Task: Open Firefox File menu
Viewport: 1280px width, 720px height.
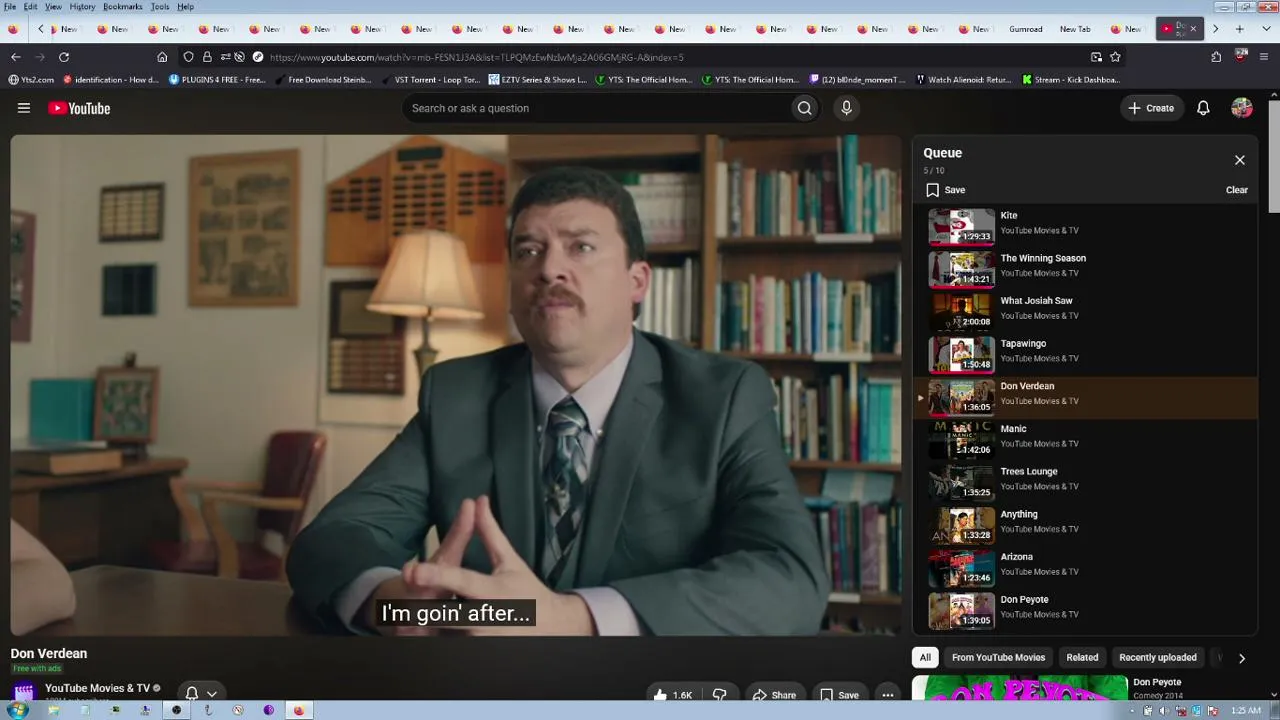Action: (x=10, y=7)
